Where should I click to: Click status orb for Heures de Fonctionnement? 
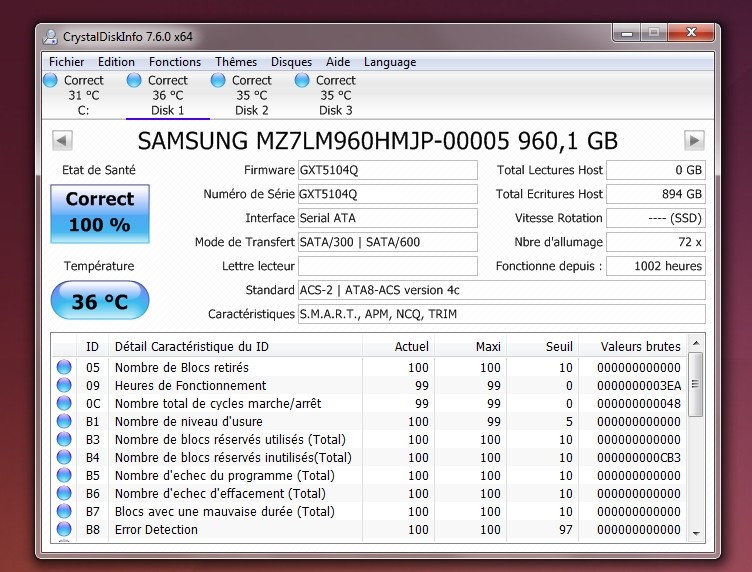(x=64, y=386)
